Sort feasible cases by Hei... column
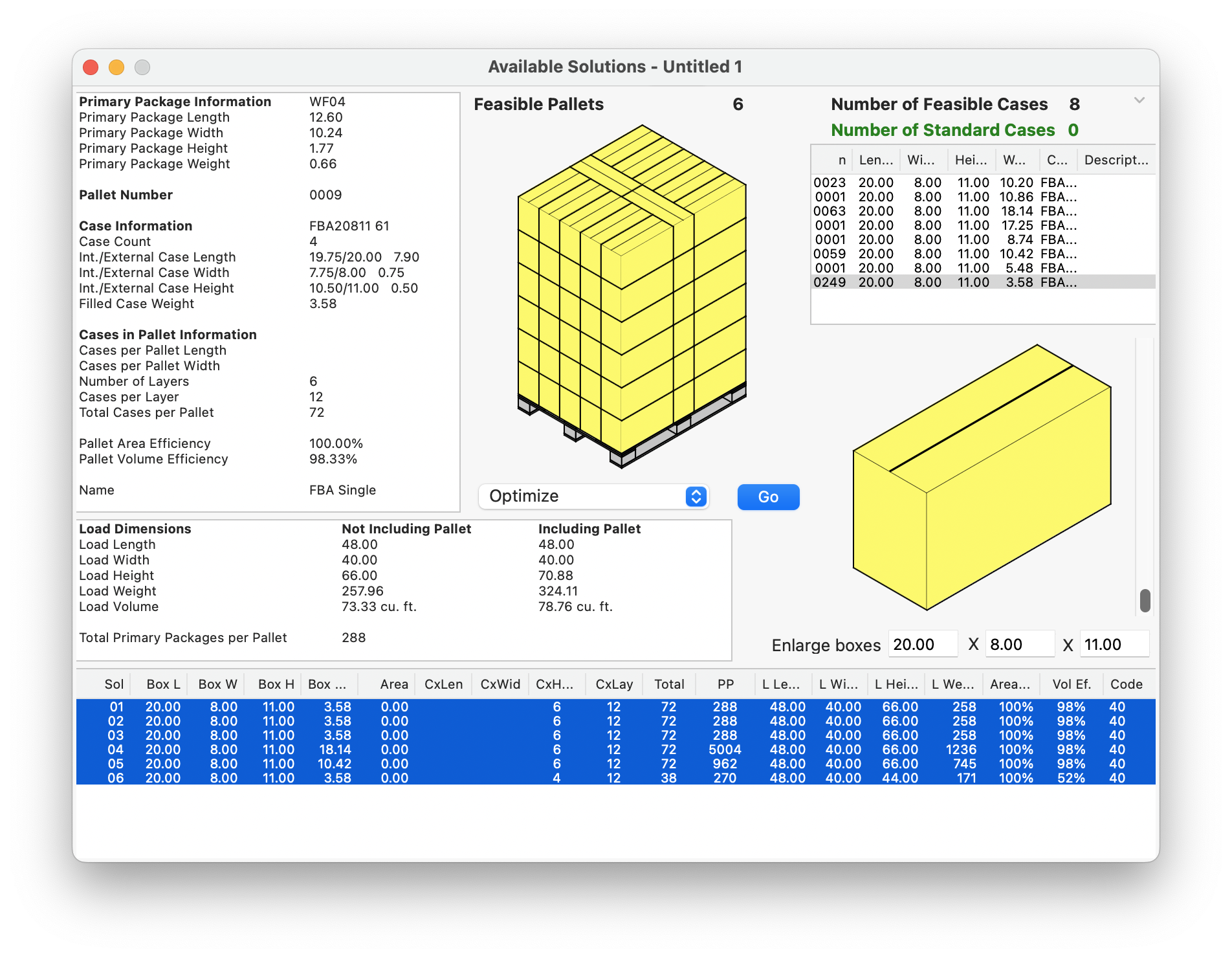Viewport: 1232px width, 958px height. coord(971,160)
